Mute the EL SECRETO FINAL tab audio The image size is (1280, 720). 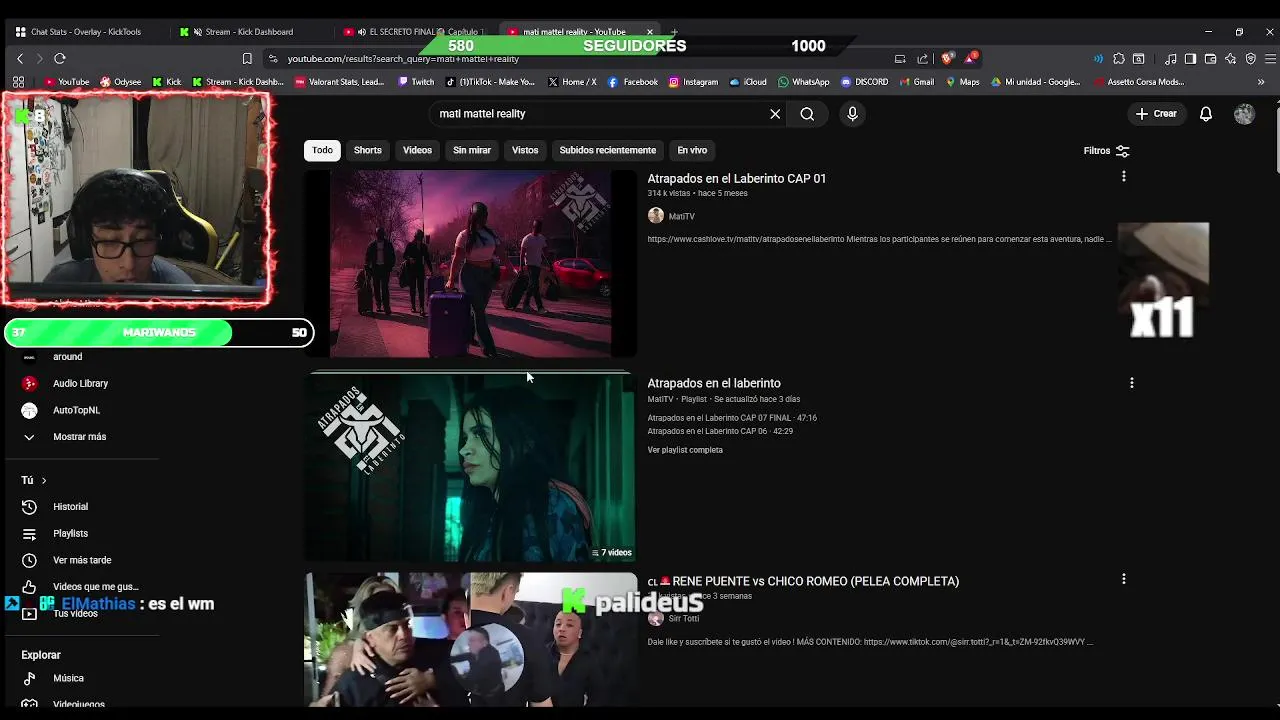(x=361, y=32)
